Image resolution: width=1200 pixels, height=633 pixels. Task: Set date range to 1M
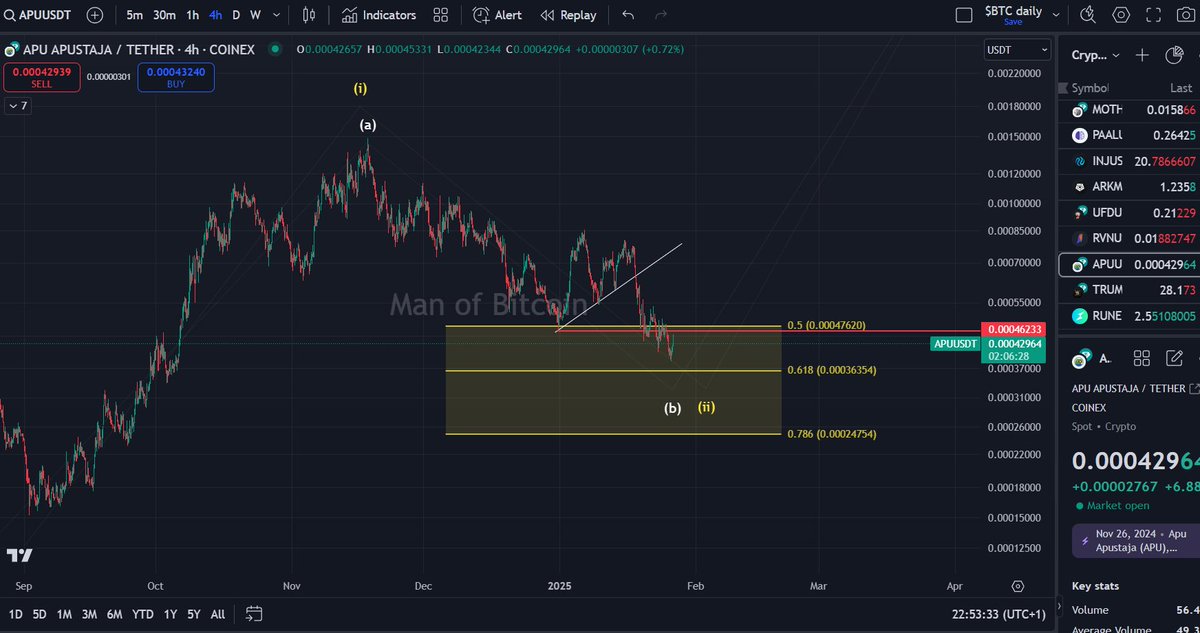64,613
